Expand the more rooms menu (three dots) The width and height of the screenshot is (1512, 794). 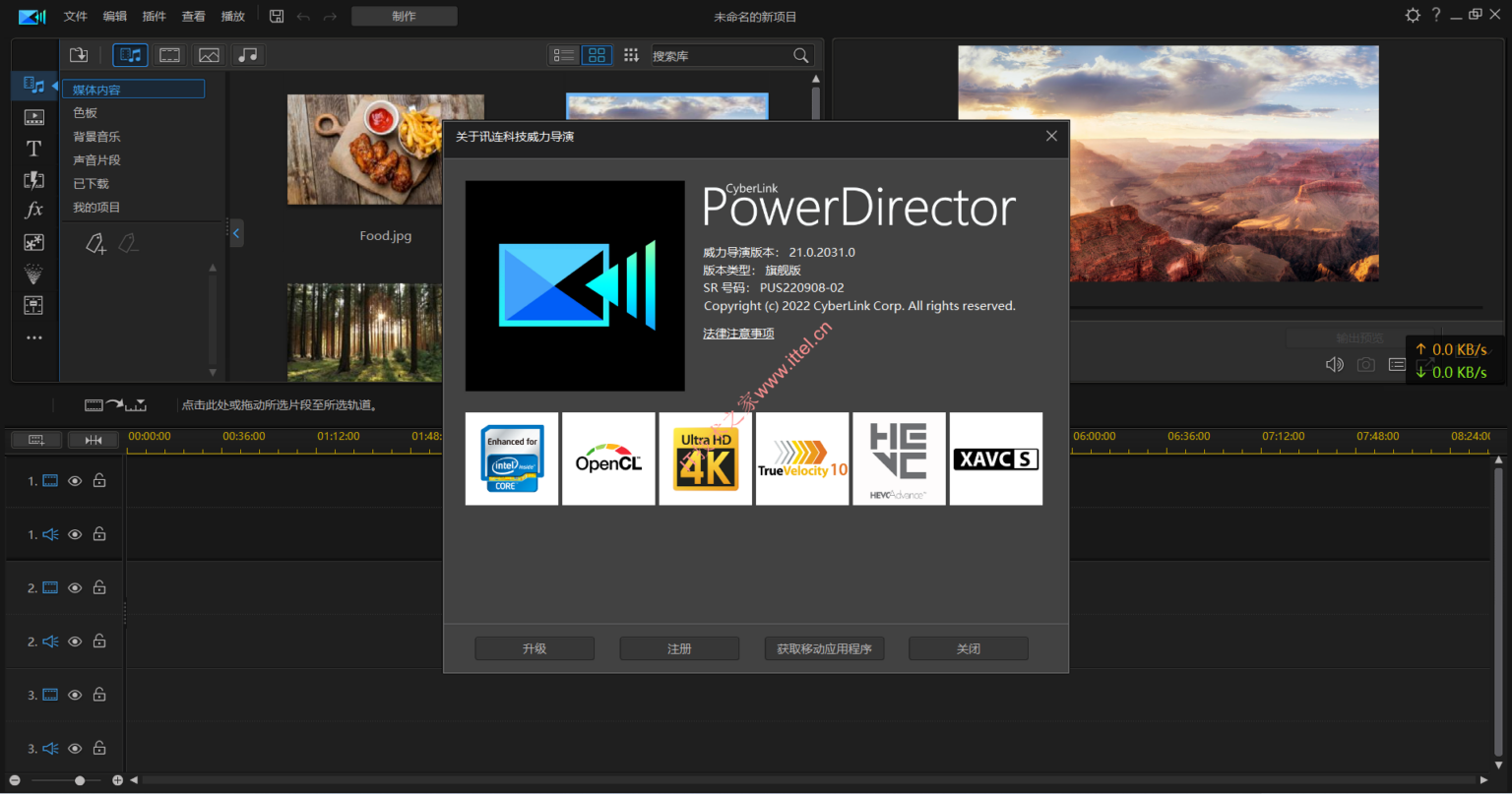(x=32, y=337)
